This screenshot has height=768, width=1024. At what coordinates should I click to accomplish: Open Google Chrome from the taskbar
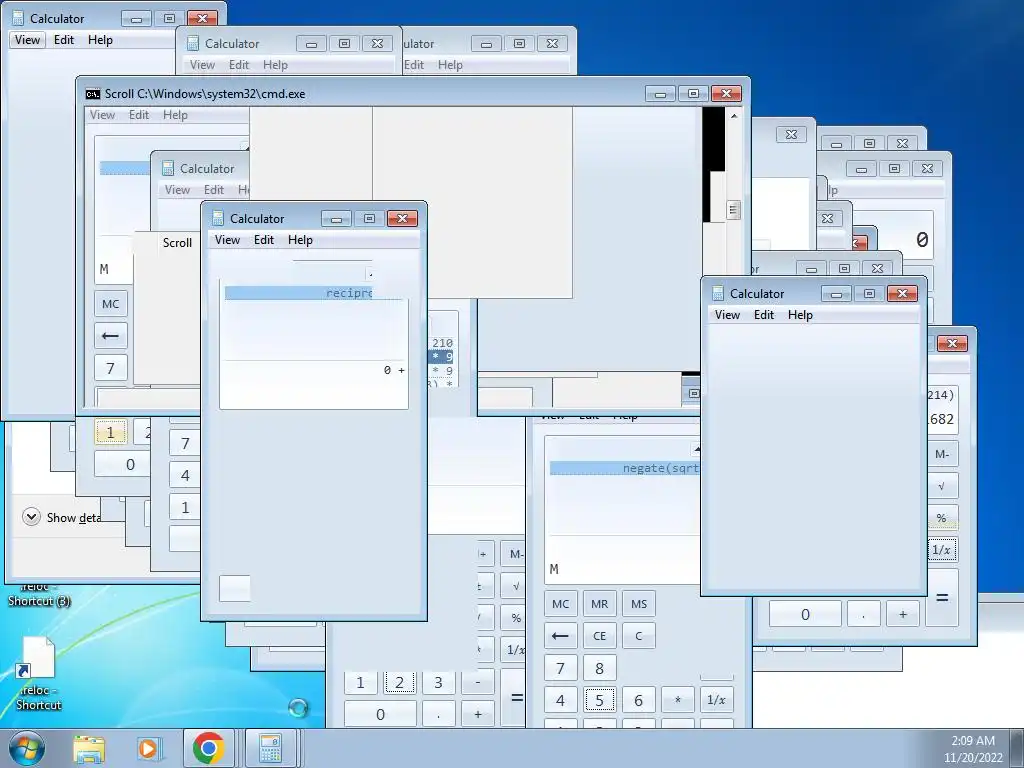point(208,748)
